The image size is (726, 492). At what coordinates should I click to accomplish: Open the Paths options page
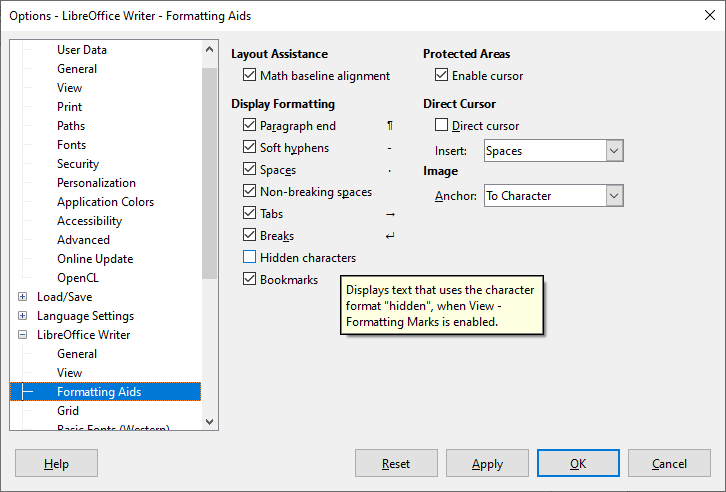(x=71, y=125)
